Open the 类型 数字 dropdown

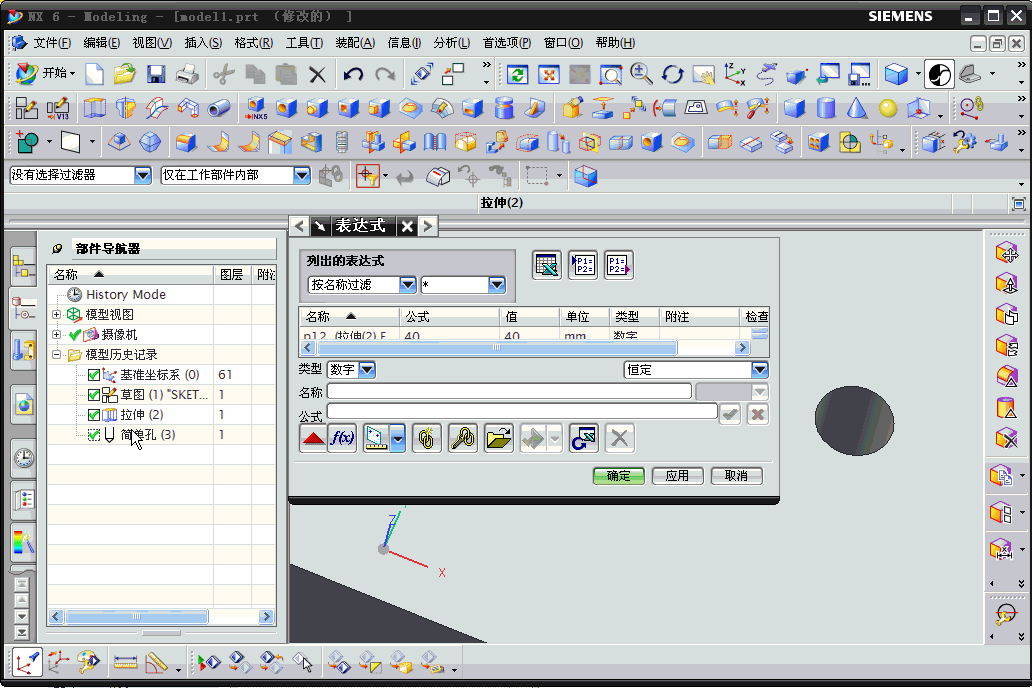pos(367,370)
